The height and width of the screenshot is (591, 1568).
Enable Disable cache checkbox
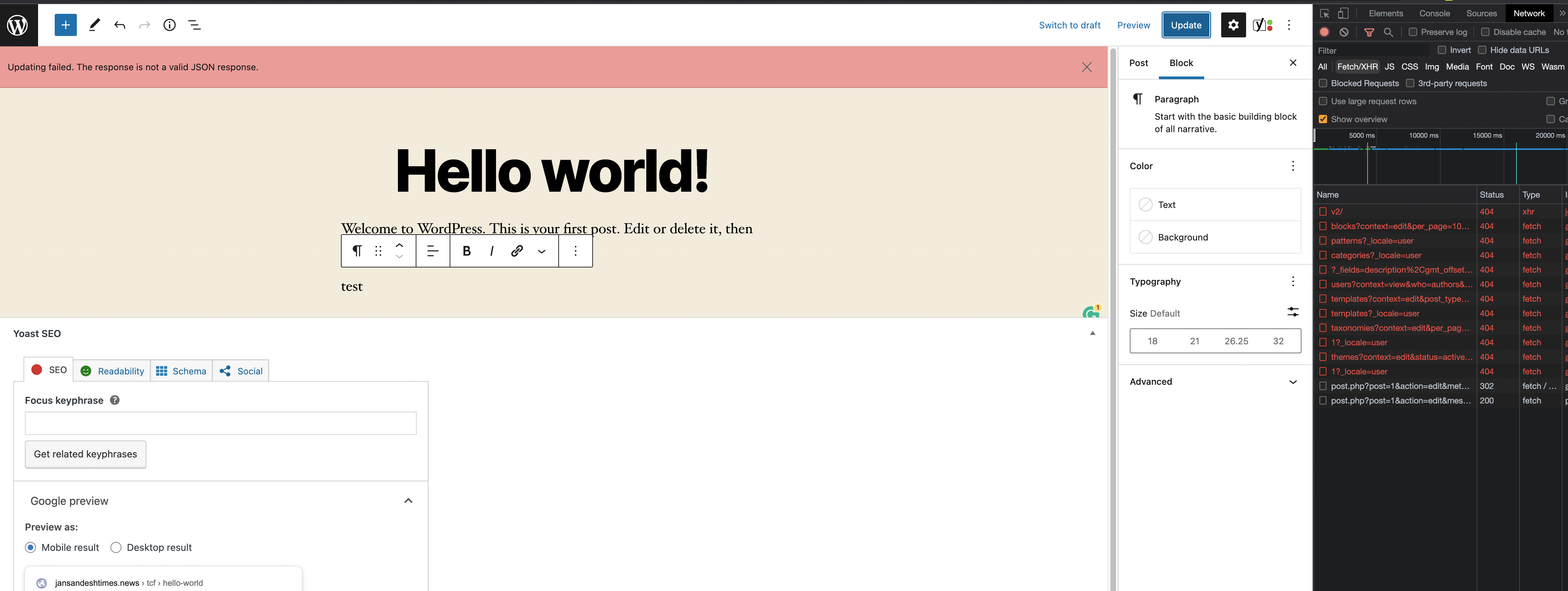point(1485,32)
